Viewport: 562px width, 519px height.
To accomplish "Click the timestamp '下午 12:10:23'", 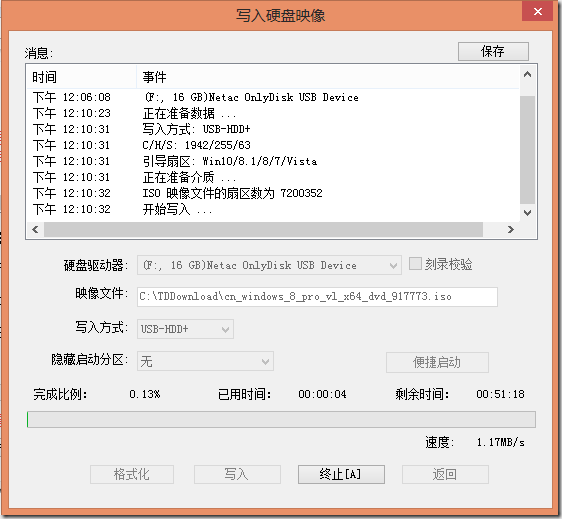I will [x=72, y=113].
